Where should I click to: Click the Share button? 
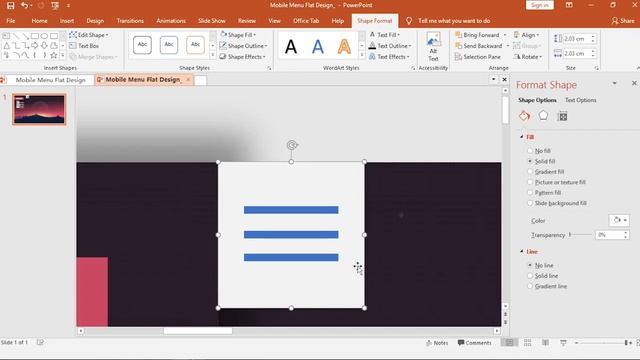point(623,21)
